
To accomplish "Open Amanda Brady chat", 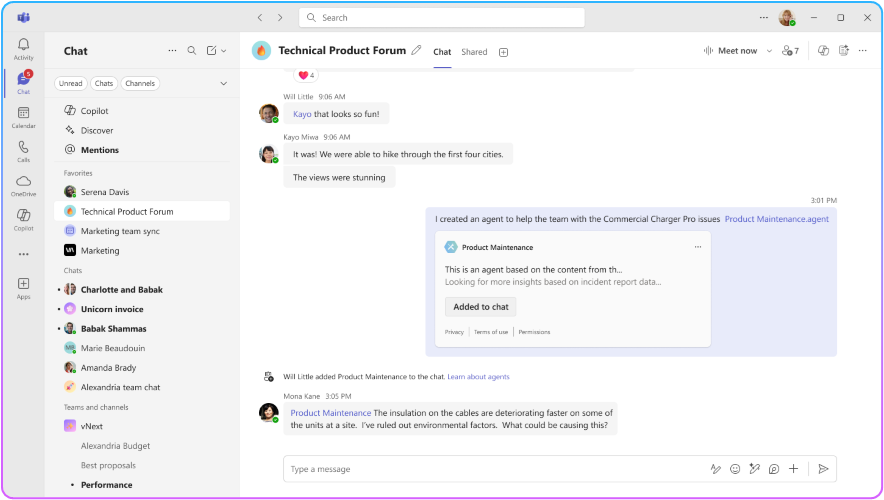I will pos(143,368).
